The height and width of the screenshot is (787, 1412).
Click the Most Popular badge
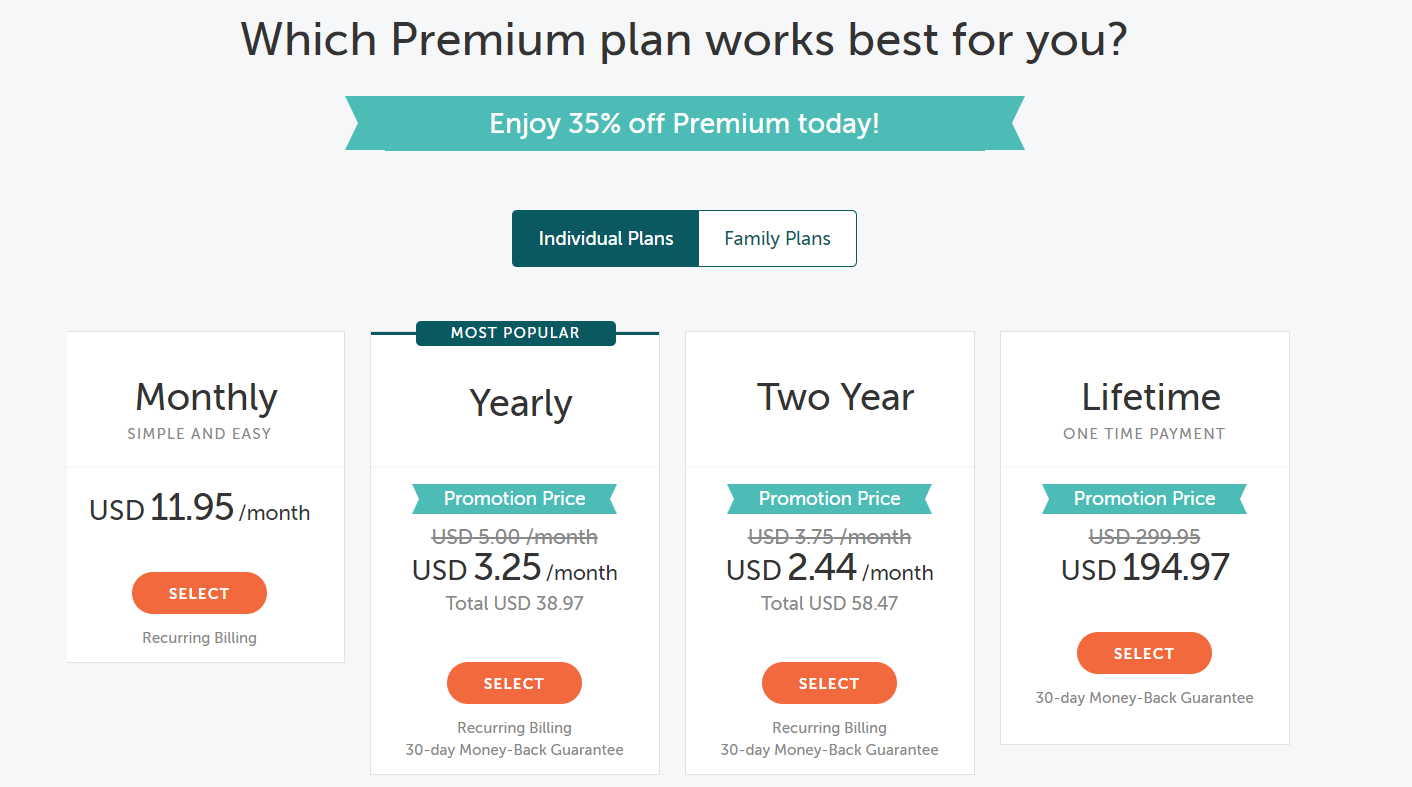tap(515, 333)
